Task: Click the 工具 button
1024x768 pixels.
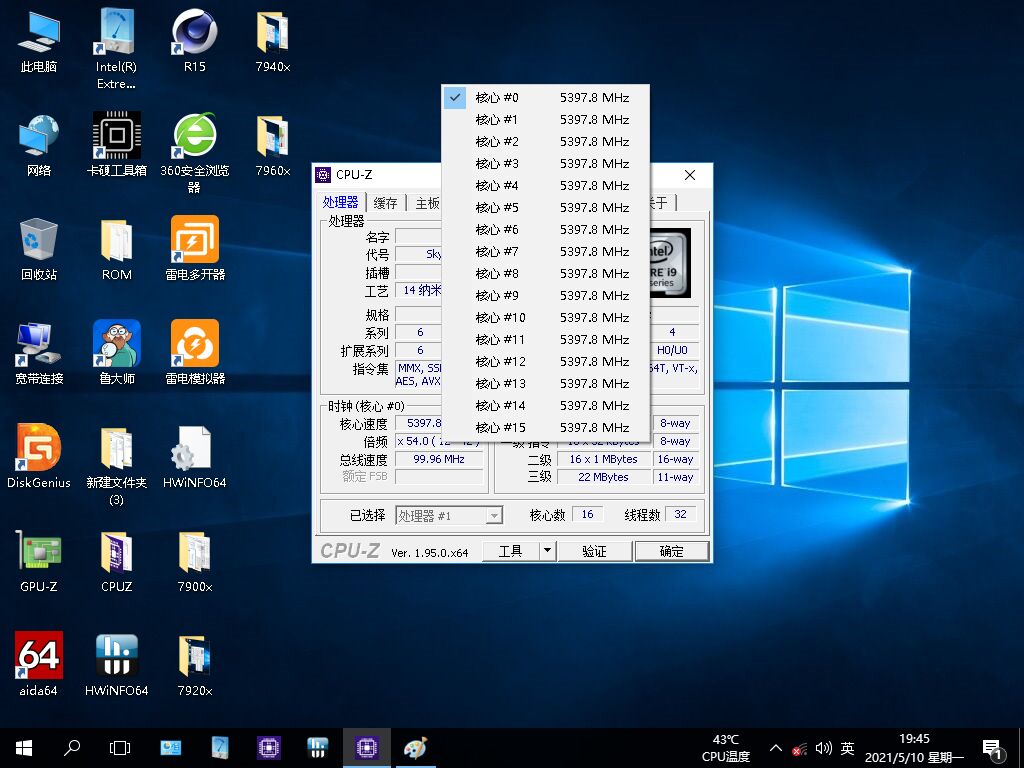Action: point(511,551)
